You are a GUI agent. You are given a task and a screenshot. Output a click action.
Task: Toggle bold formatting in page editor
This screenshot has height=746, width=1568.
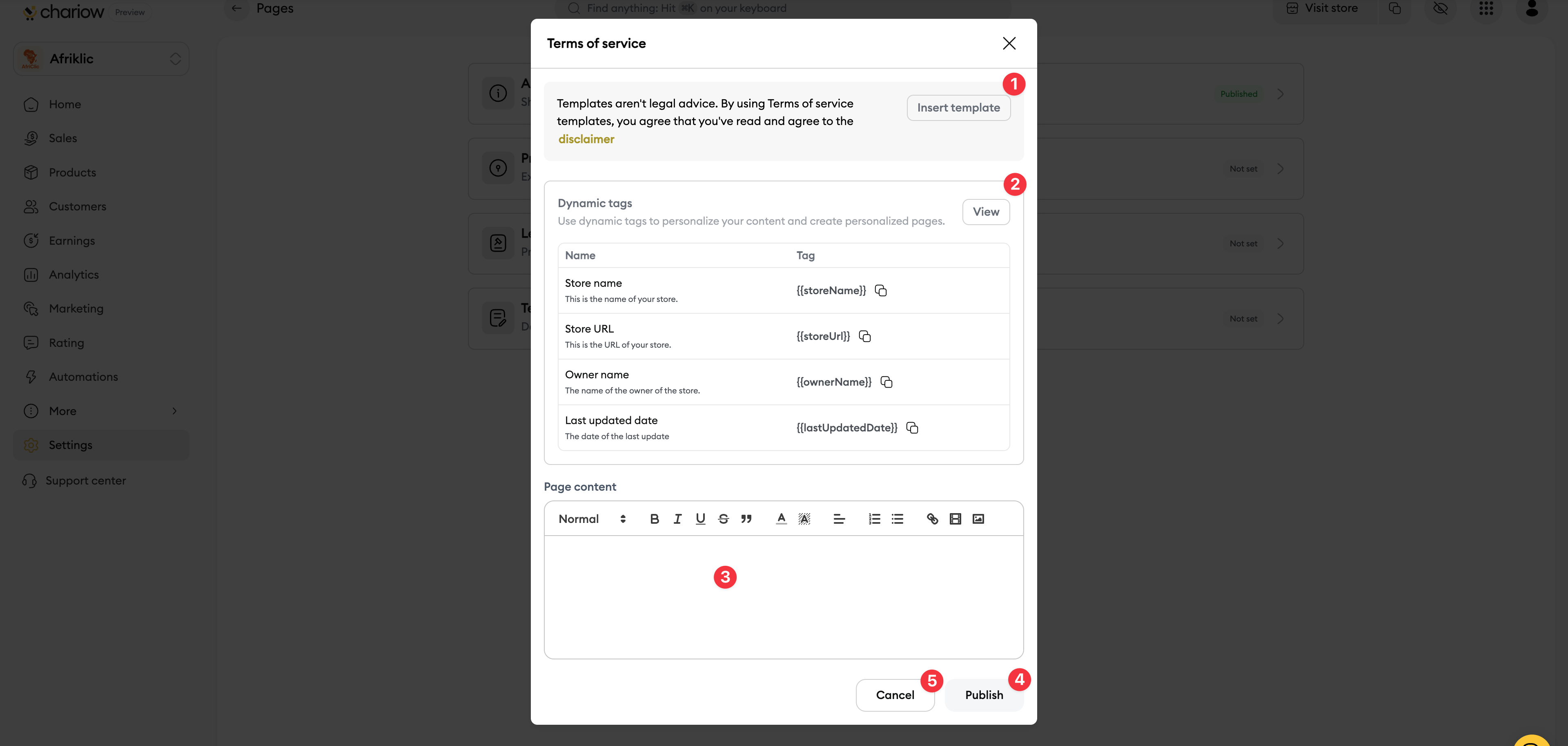pos(654,519)
